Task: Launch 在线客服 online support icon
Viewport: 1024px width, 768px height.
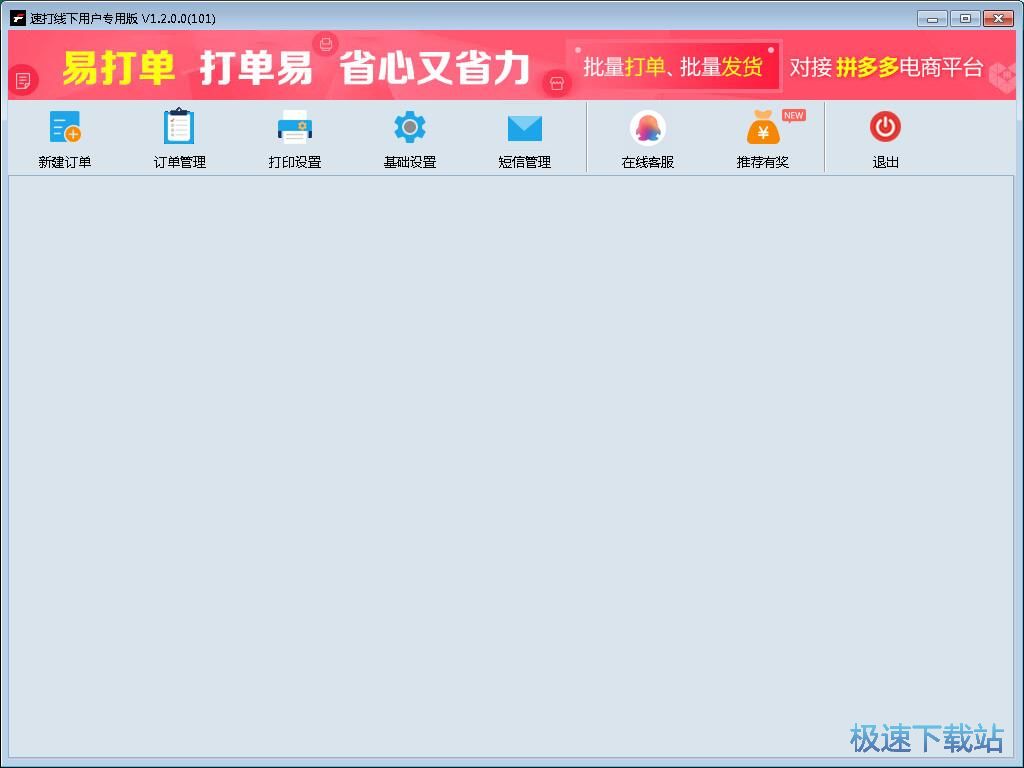Action: [647, 127]
